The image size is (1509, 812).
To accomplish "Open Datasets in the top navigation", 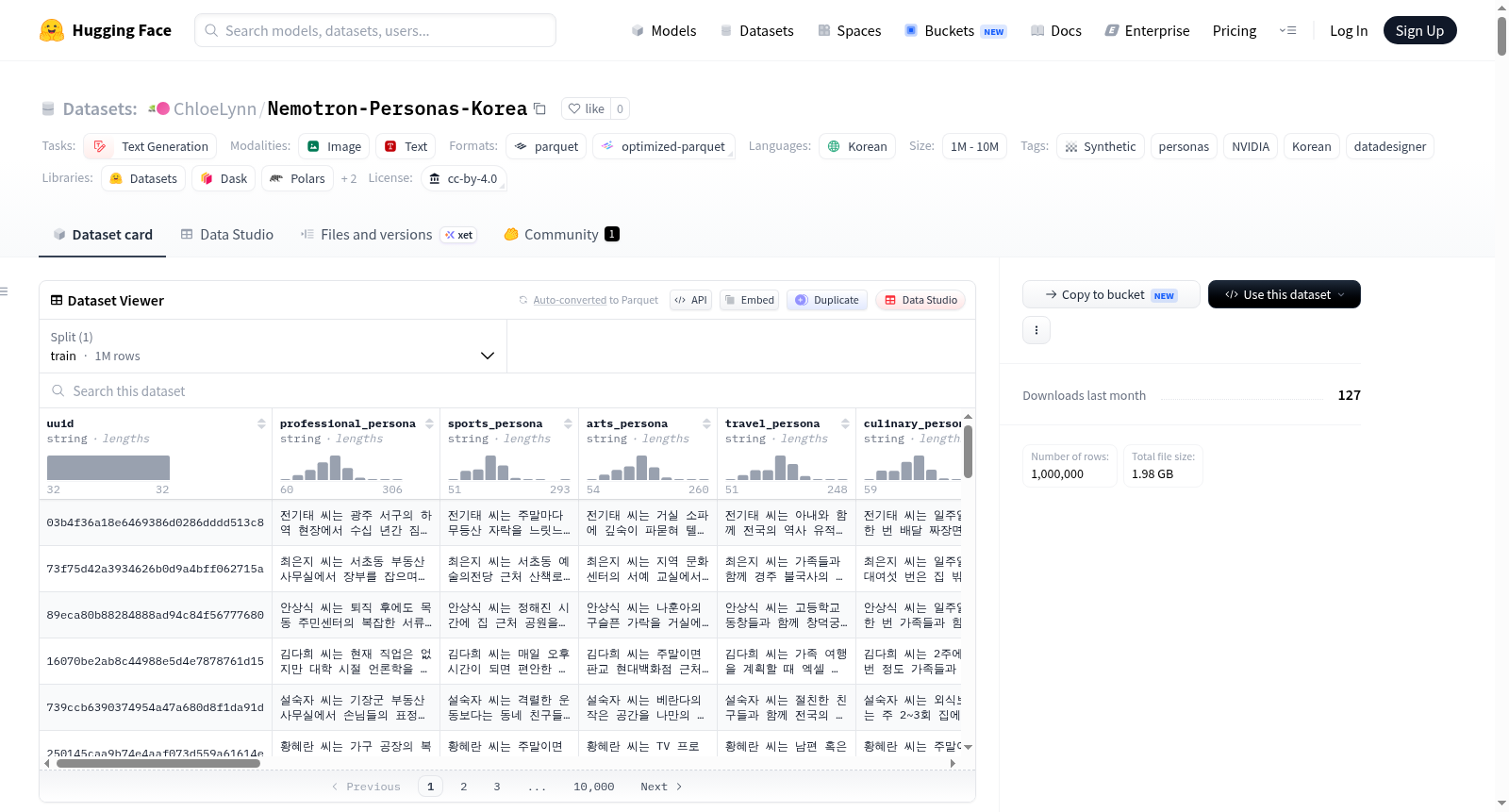I will click(757, 30).
